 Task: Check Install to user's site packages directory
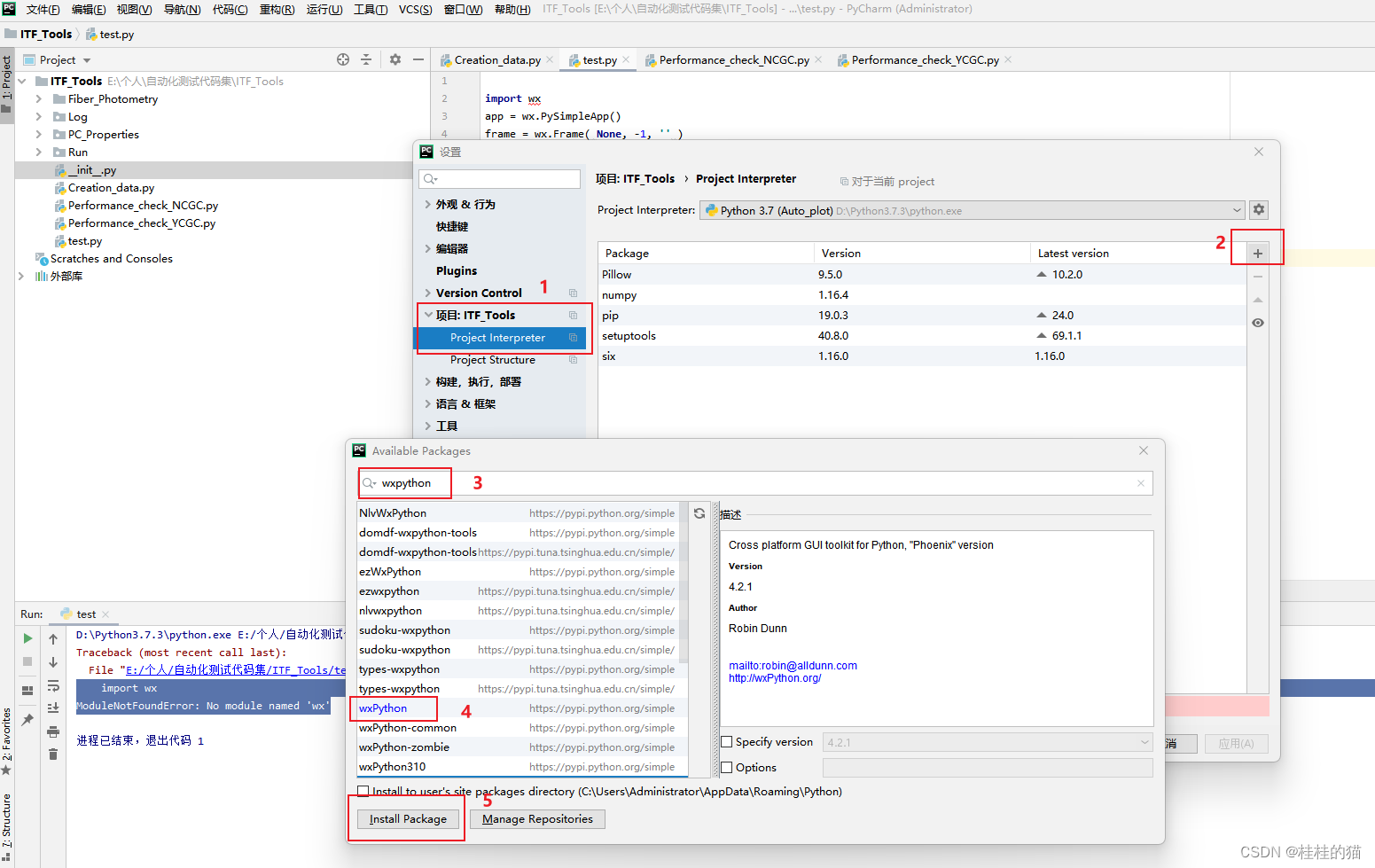click(x=363, y=792)
